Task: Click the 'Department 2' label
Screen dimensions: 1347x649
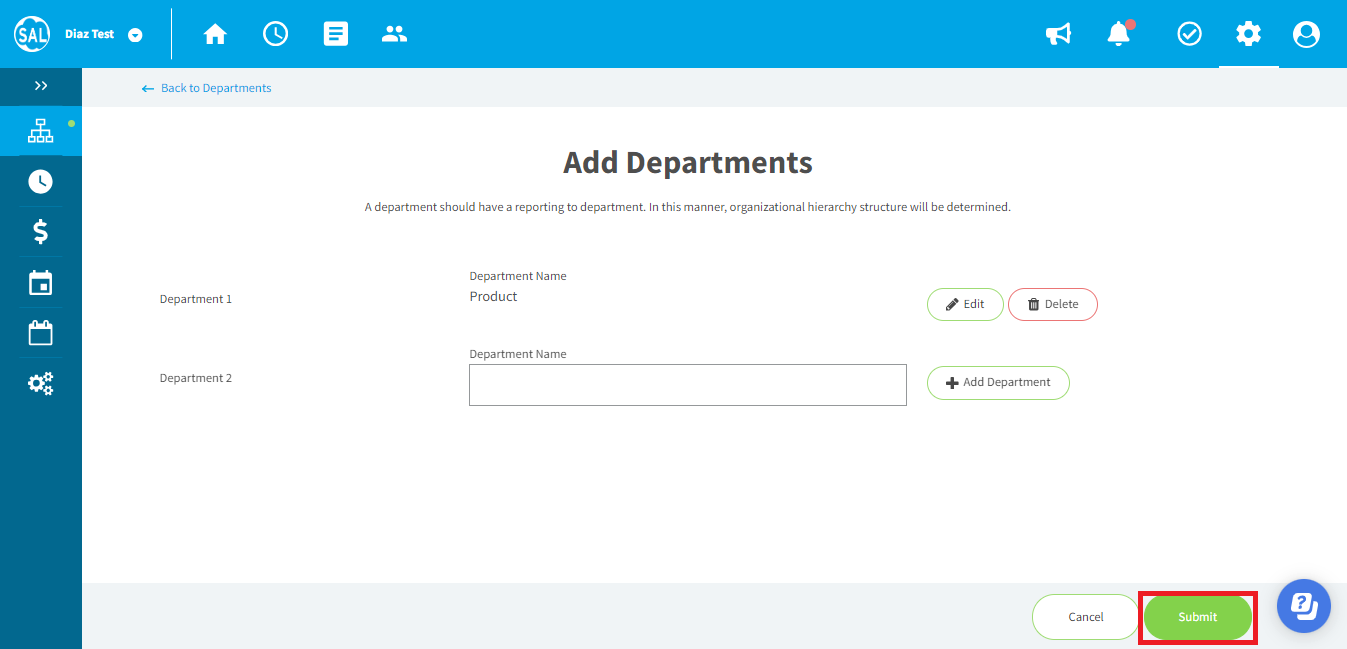Action: (x=196, y=378)
